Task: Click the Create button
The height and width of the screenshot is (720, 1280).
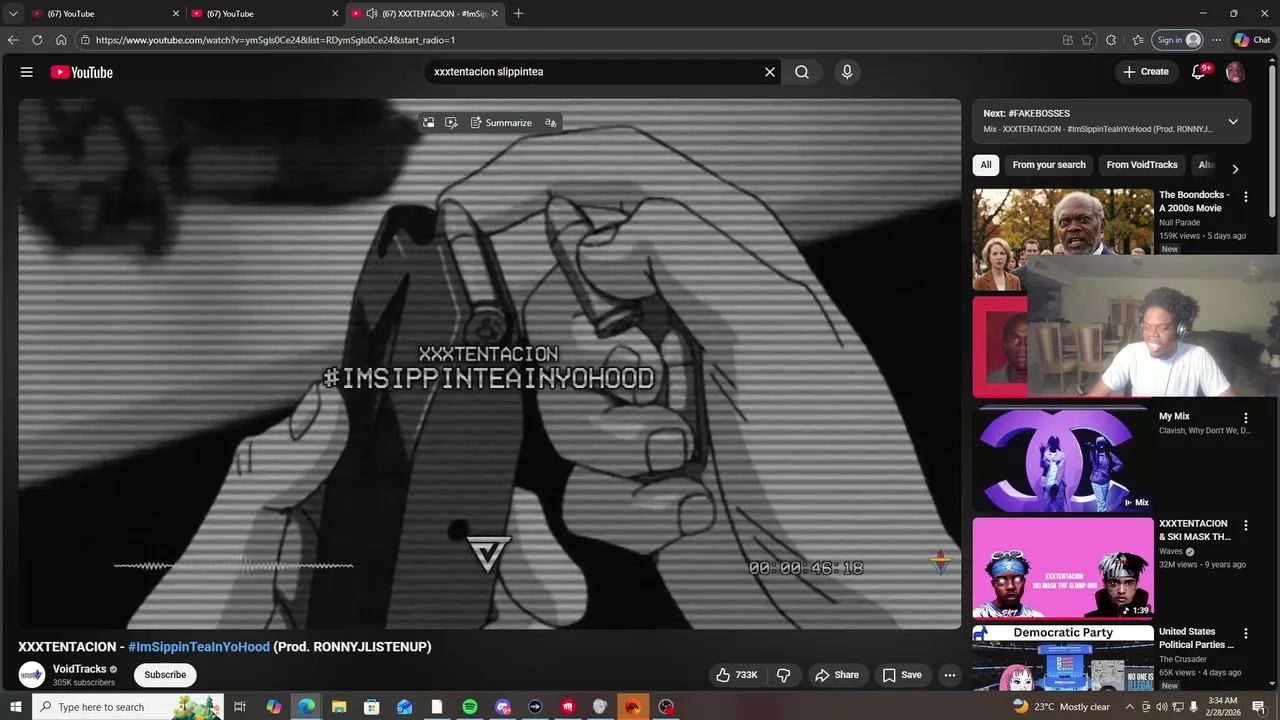Action: click(1146, 72)
